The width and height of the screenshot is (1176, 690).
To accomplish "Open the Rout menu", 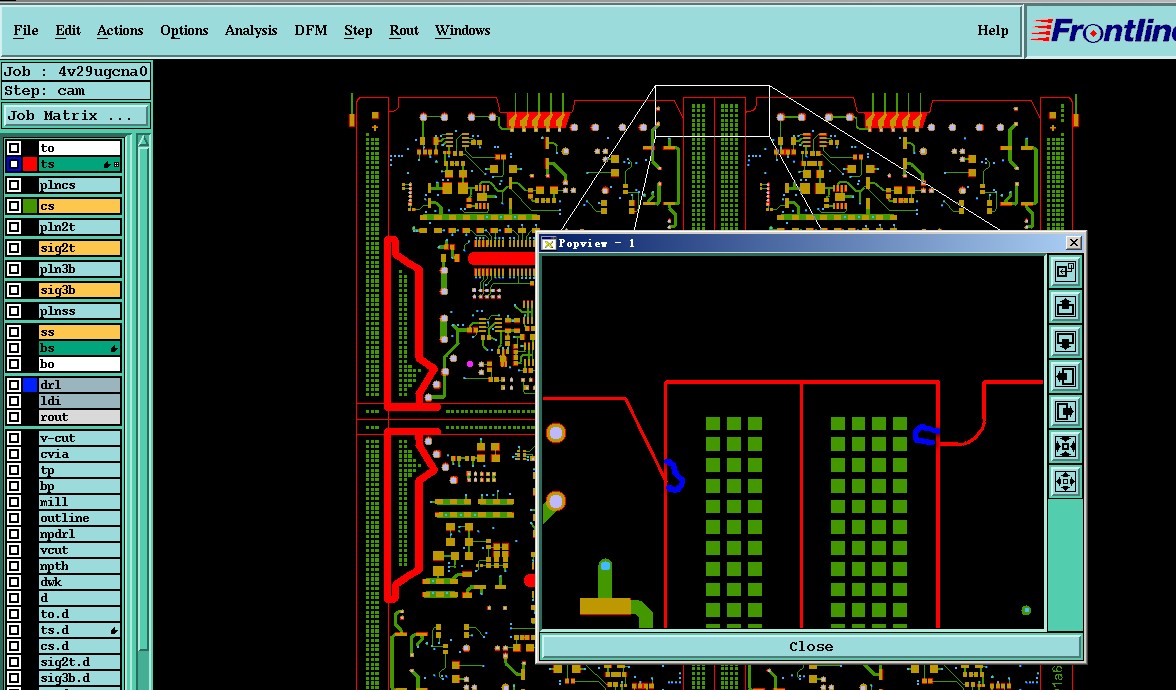I will tap(404, 30).
